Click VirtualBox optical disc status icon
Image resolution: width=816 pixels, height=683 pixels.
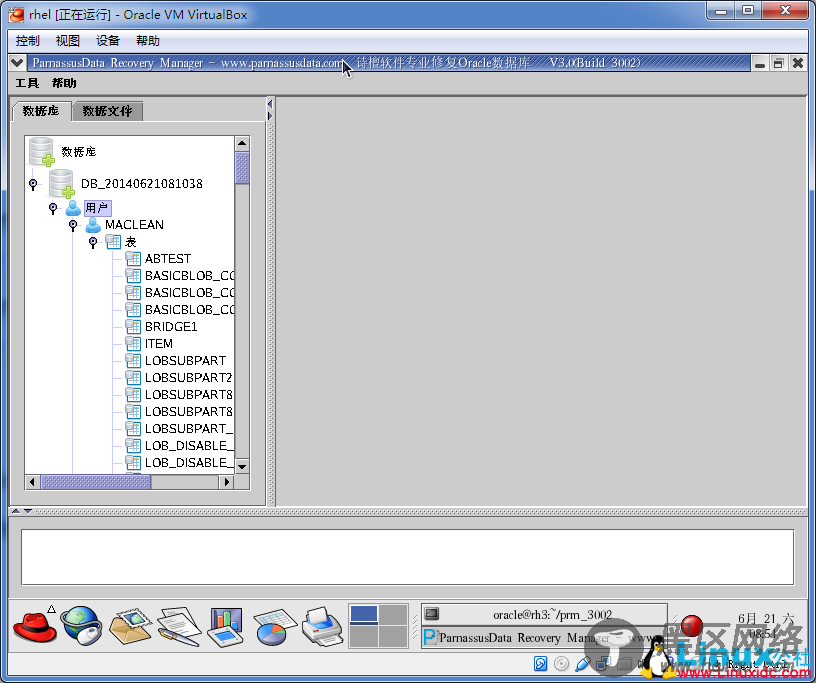tap(562, 664)
